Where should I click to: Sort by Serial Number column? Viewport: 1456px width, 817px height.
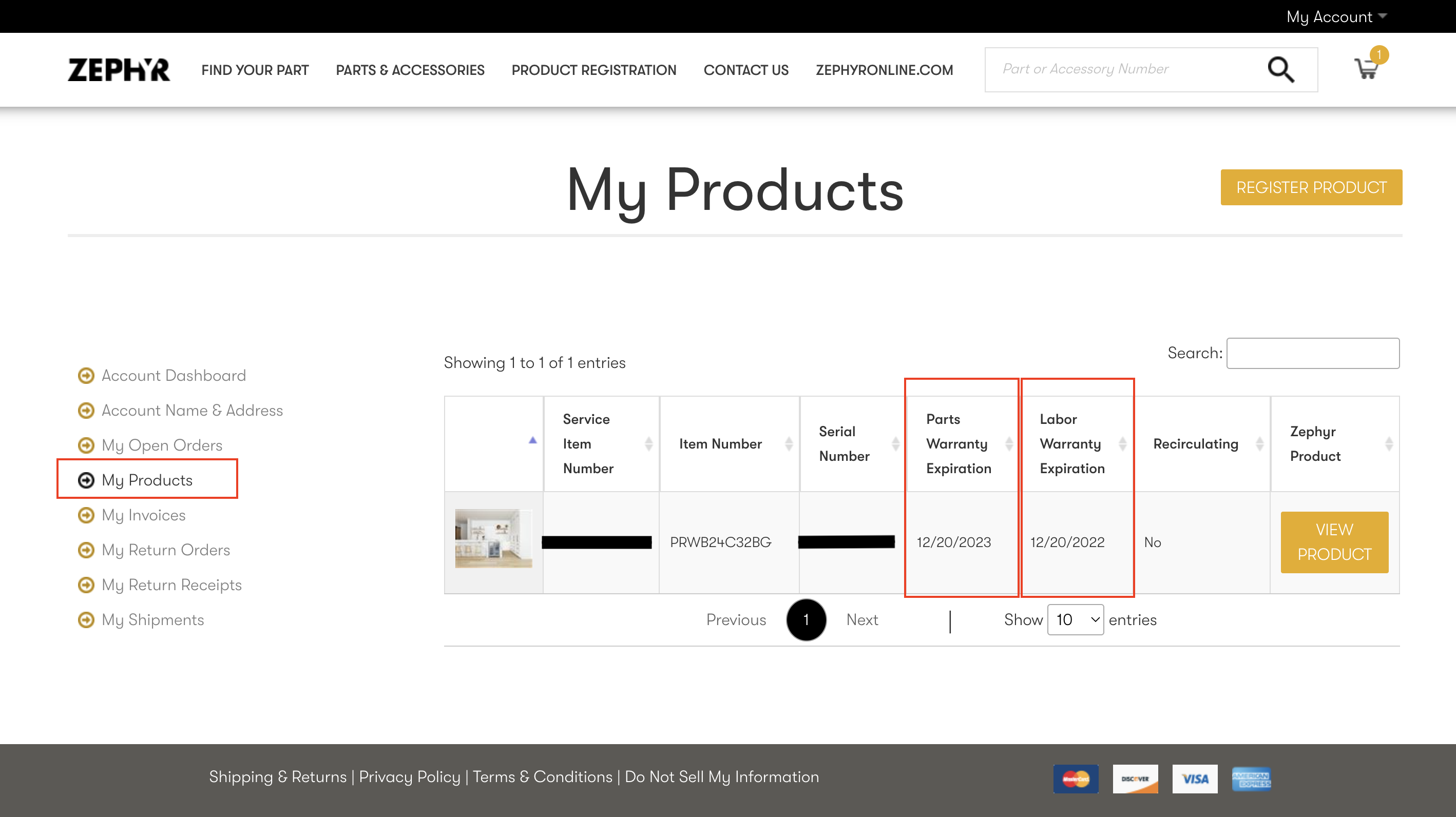coord(853,443)
